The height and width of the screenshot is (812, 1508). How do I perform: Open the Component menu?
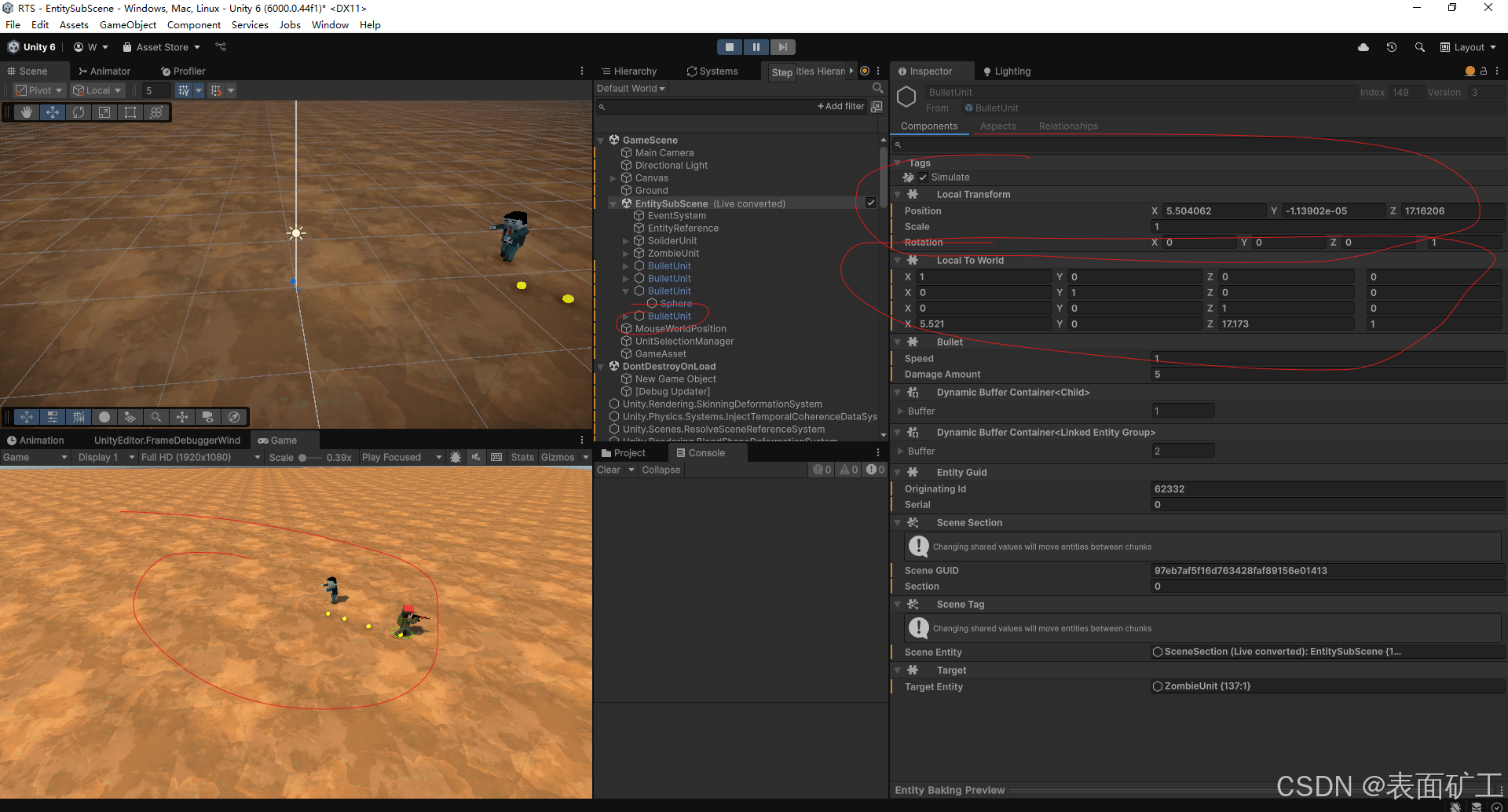click(194, 24)
